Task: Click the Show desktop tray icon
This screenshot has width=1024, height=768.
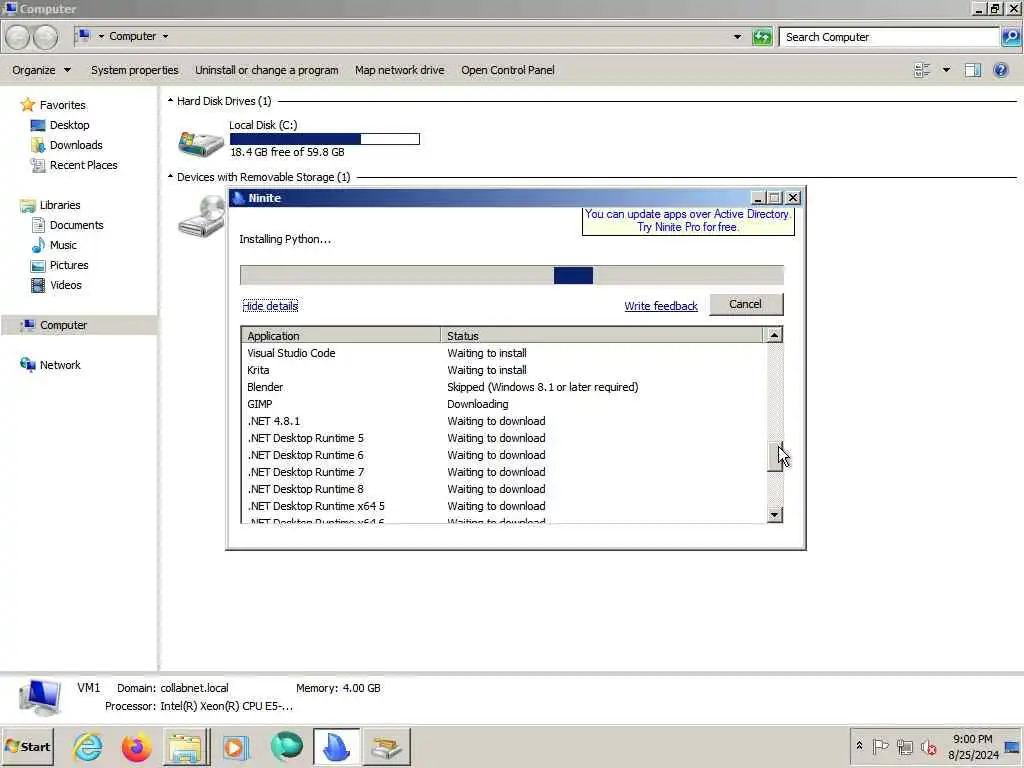Action: tap(1012, 746)
